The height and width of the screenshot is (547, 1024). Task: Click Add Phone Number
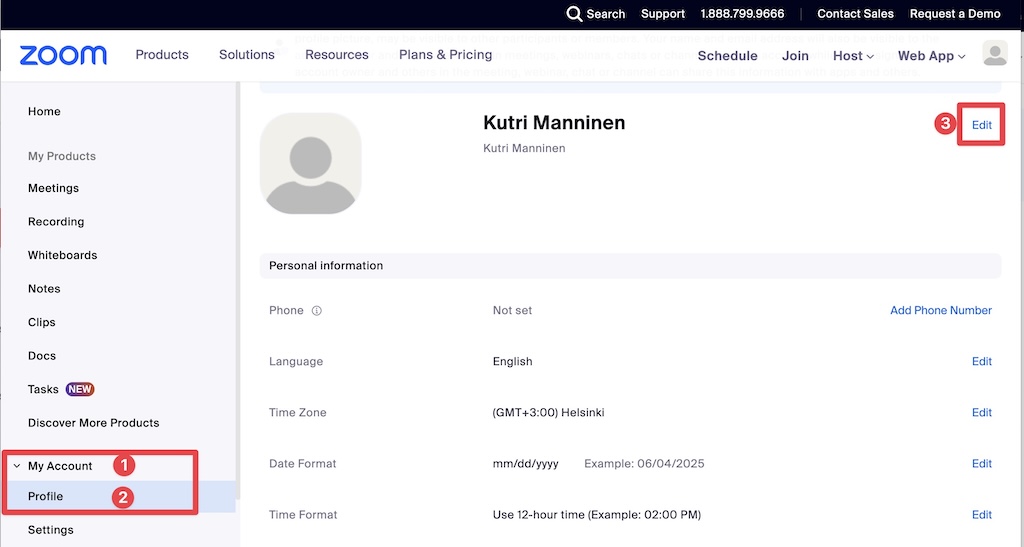coord(941,311)
